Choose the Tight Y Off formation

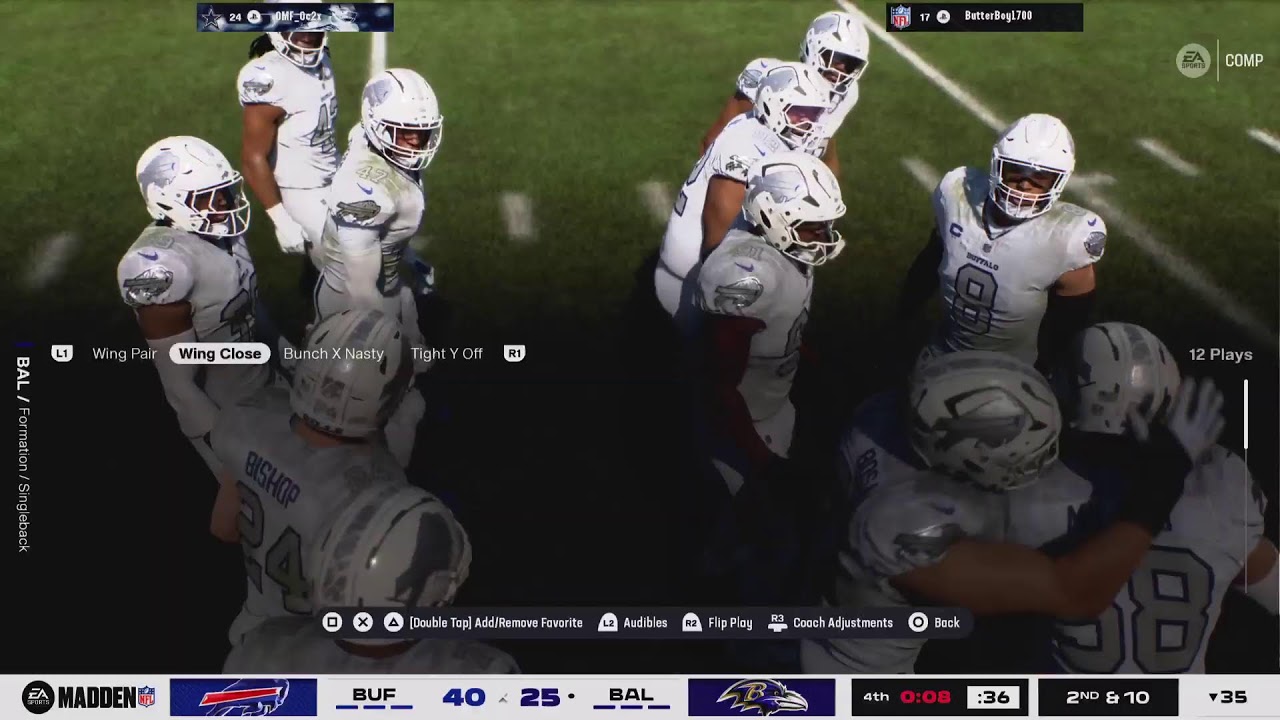tap(446, 353)
